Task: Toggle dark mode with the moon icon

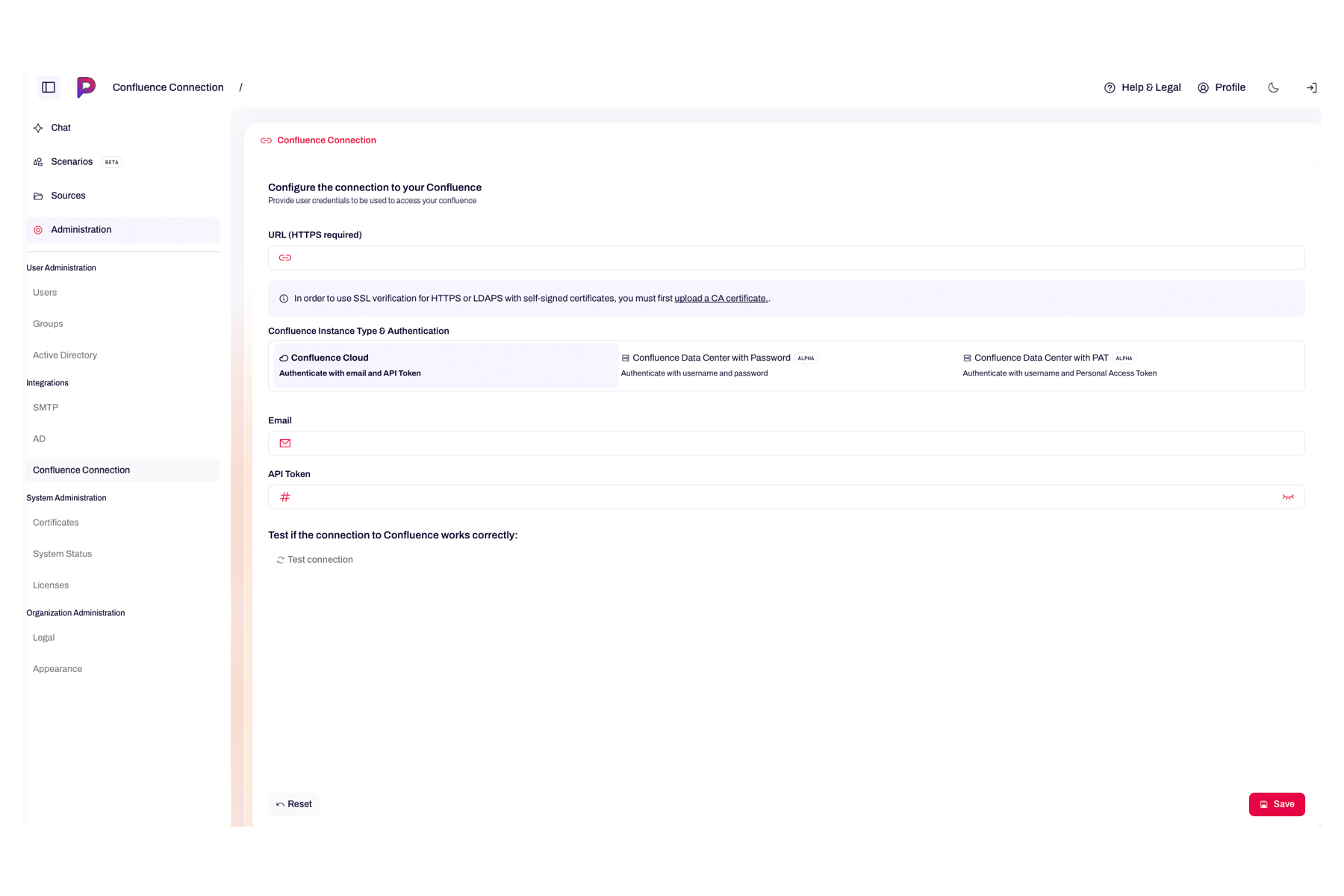Action: click(1273, 87)
